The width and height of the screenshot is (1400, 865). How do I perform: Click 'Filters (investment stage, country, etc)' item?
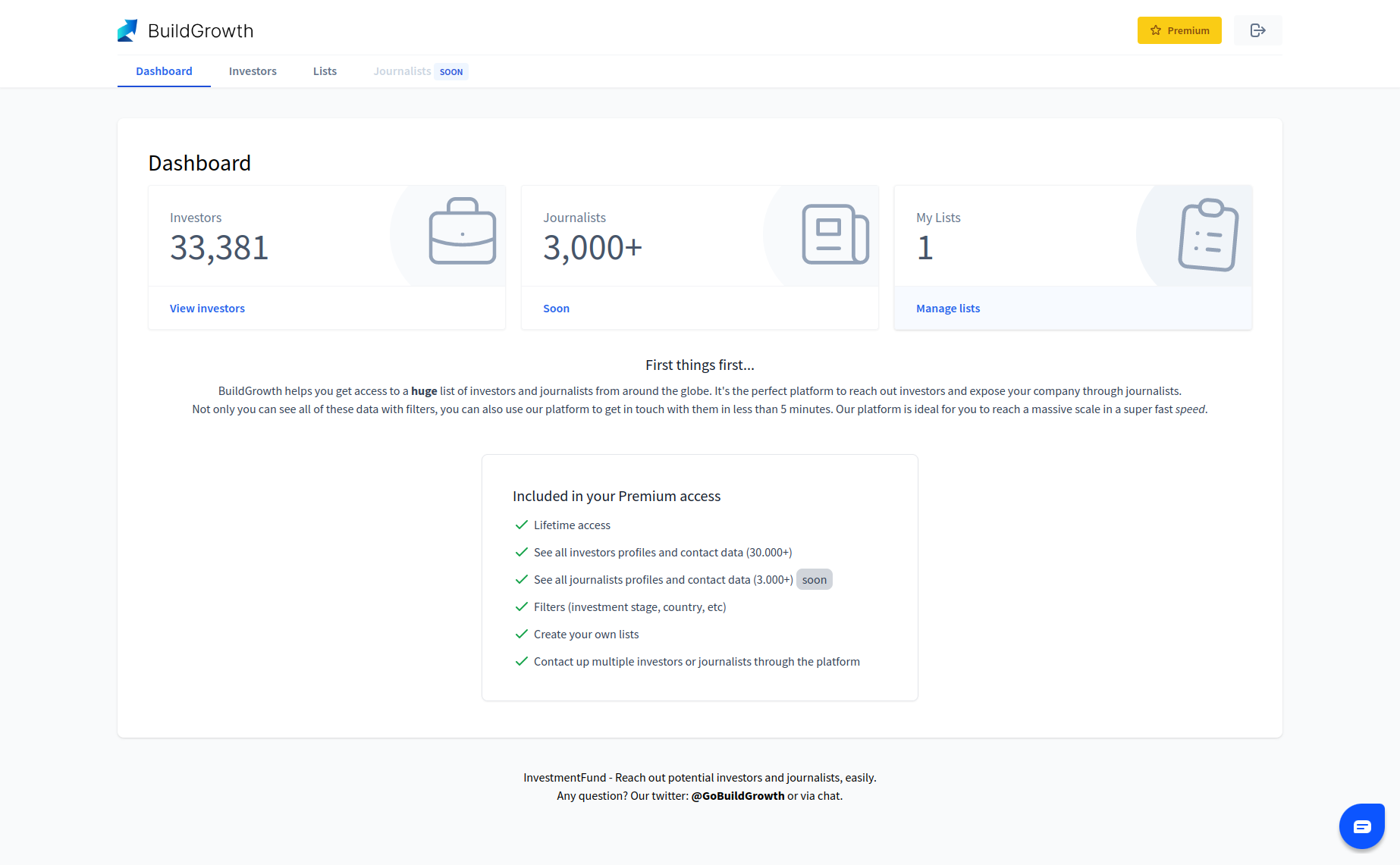(630, 607)
